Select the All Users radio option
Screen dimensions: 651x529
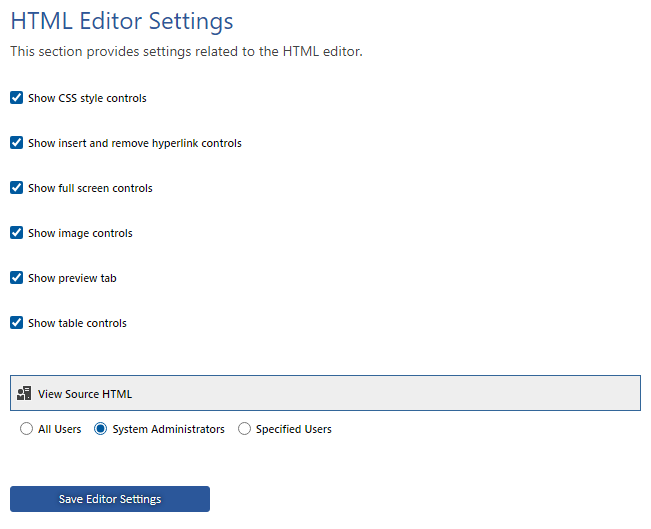pyautogui.click(x=26, y=429)
